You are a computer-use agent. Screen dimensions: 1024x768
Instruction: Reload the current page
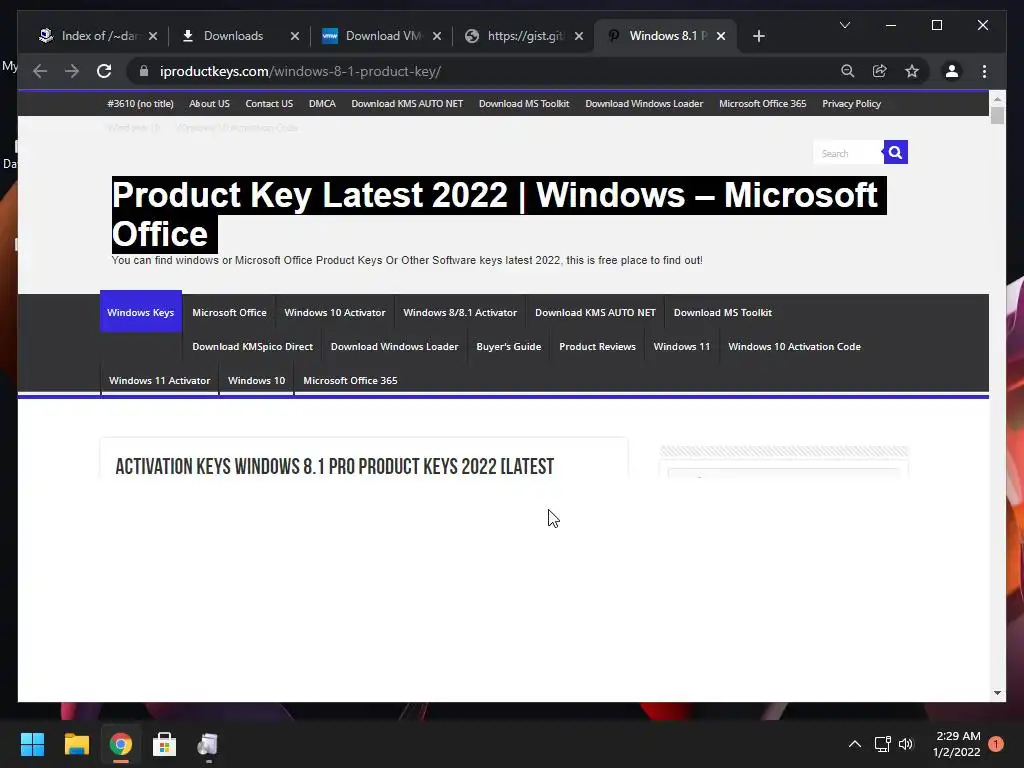[x=104, y=71]
